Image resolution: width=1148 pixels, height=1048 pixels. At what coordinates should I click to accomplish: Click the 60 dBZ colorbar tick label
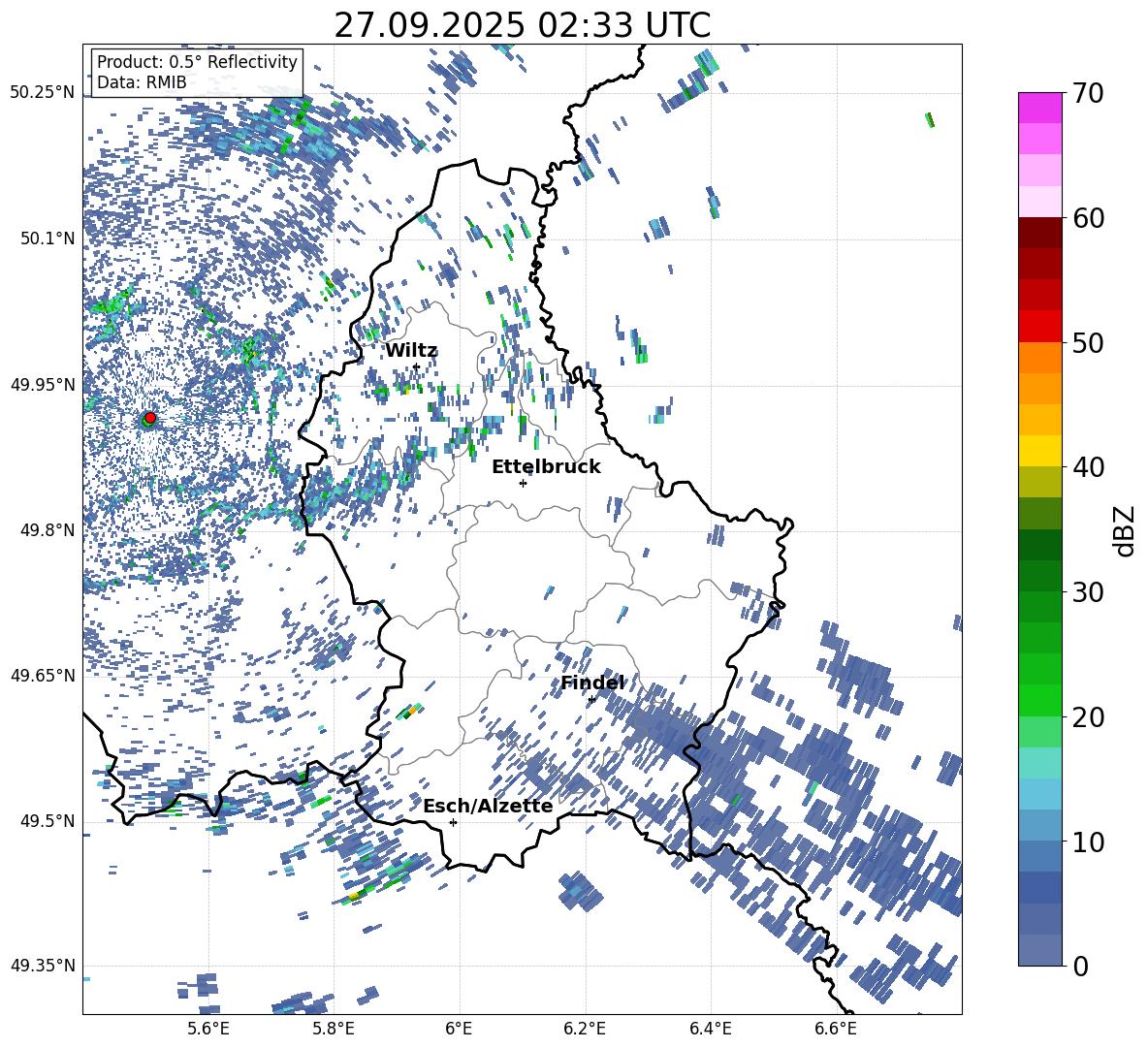[1089, 218]
